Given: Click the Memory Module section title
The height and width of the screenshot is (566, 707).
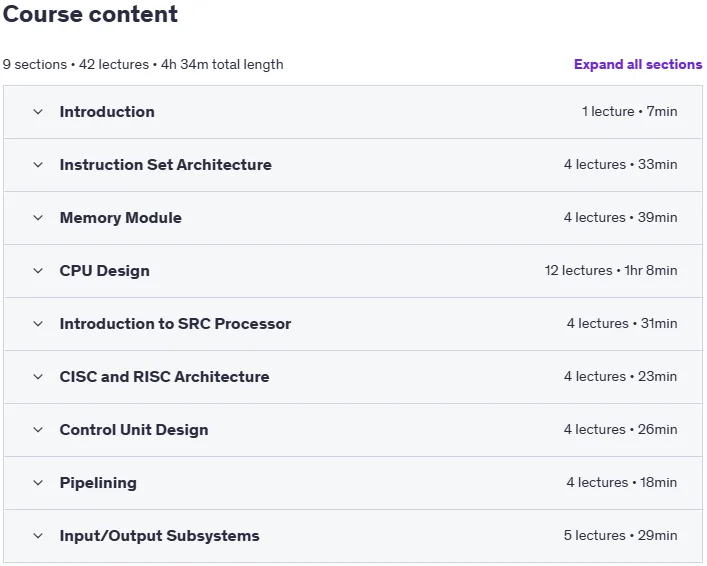Looking at the screenshot, I should click(x=120, y=218).
